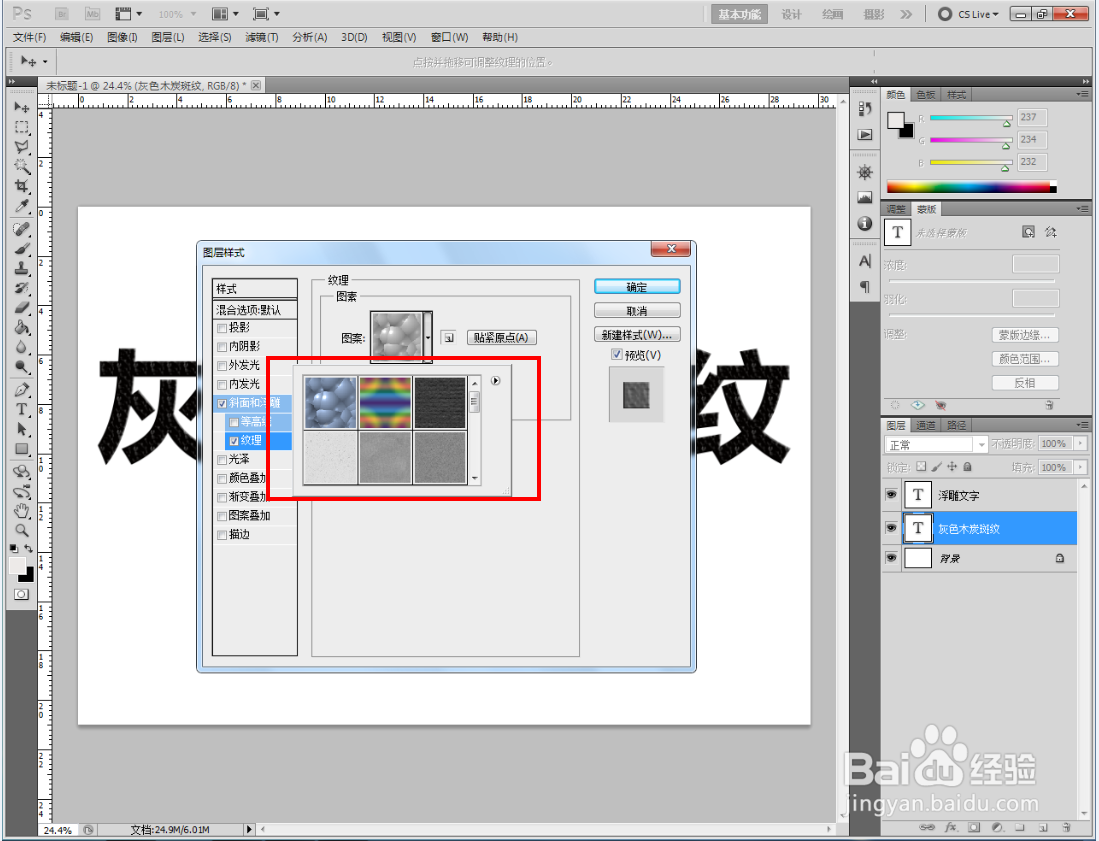Viewport: 1099px width, 841px height.
Task: Uncheck the 纹理 texture checkbox
Action: [234, 441]
